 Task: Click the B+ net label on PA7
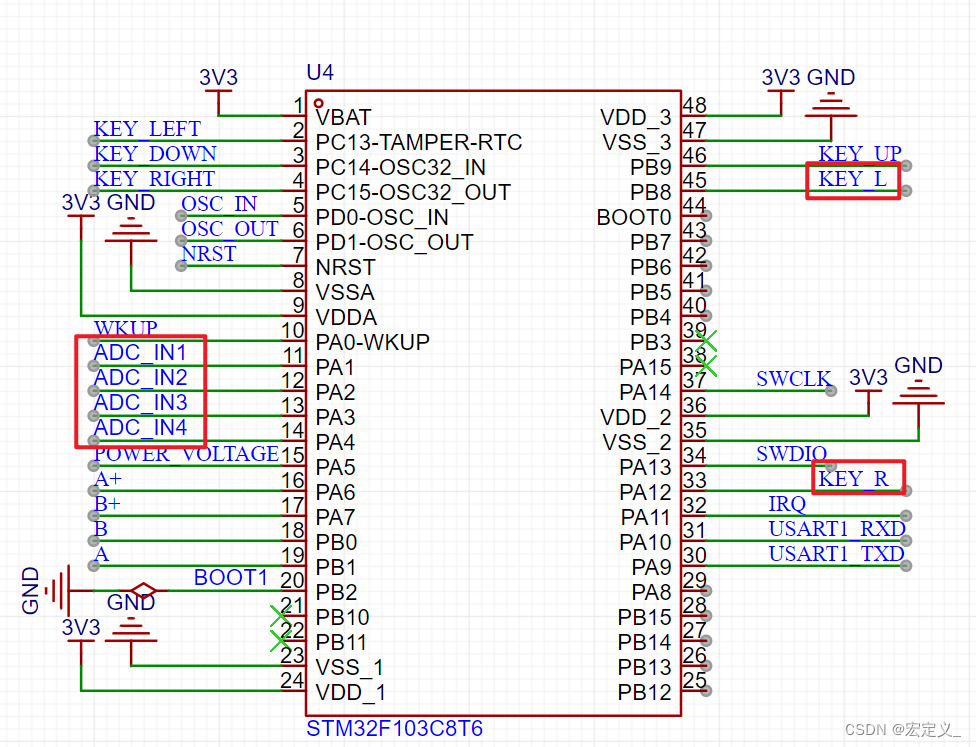tap(107, 504)
